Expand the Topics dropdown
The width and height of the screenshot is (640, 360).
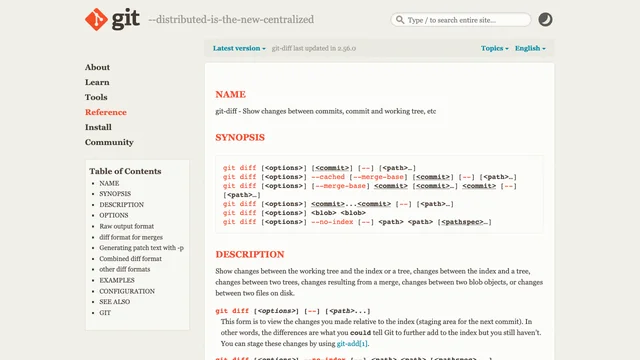(x=494, y=48)
